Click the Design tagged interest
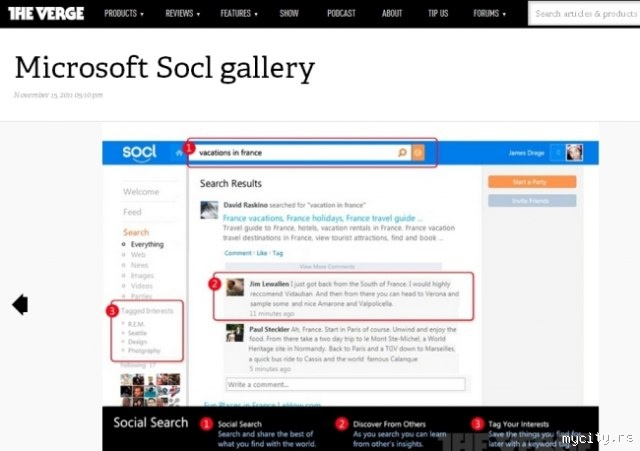 pyautogui.click(x=137, y=342)
